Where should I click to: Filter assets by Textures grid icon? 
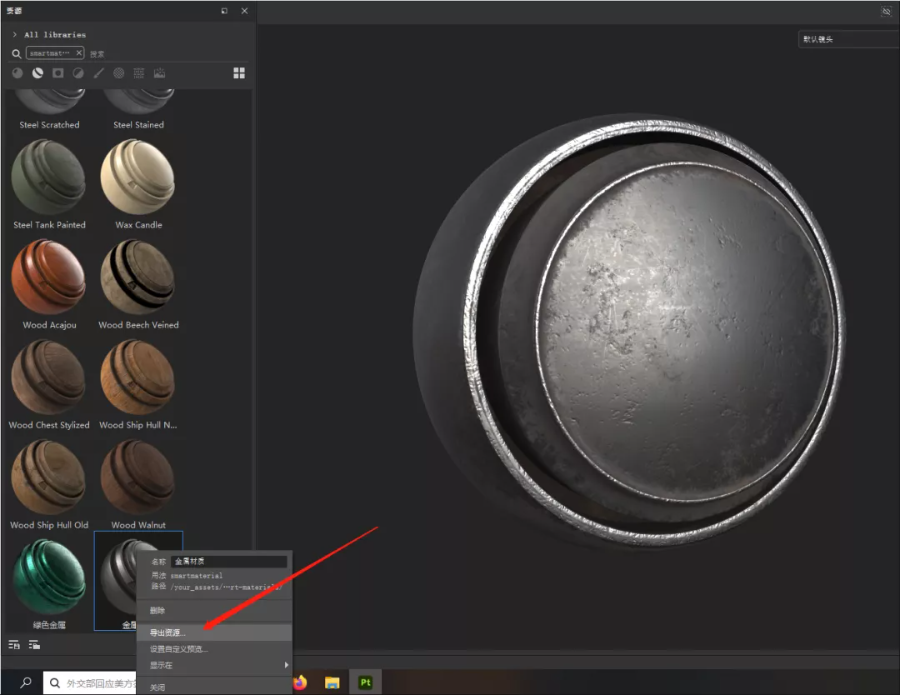point(139,73)
